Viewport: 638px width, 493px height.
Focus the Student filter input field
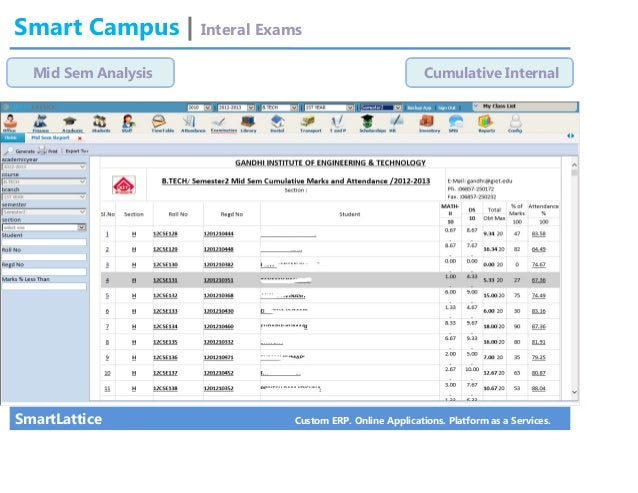click(44, 242)
